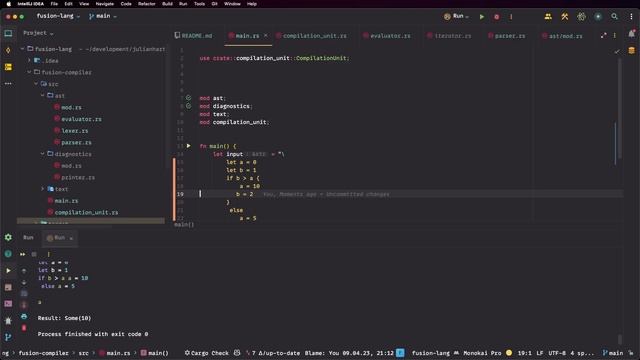
Task: Open Database tool window icon
Action: (631, 51)
